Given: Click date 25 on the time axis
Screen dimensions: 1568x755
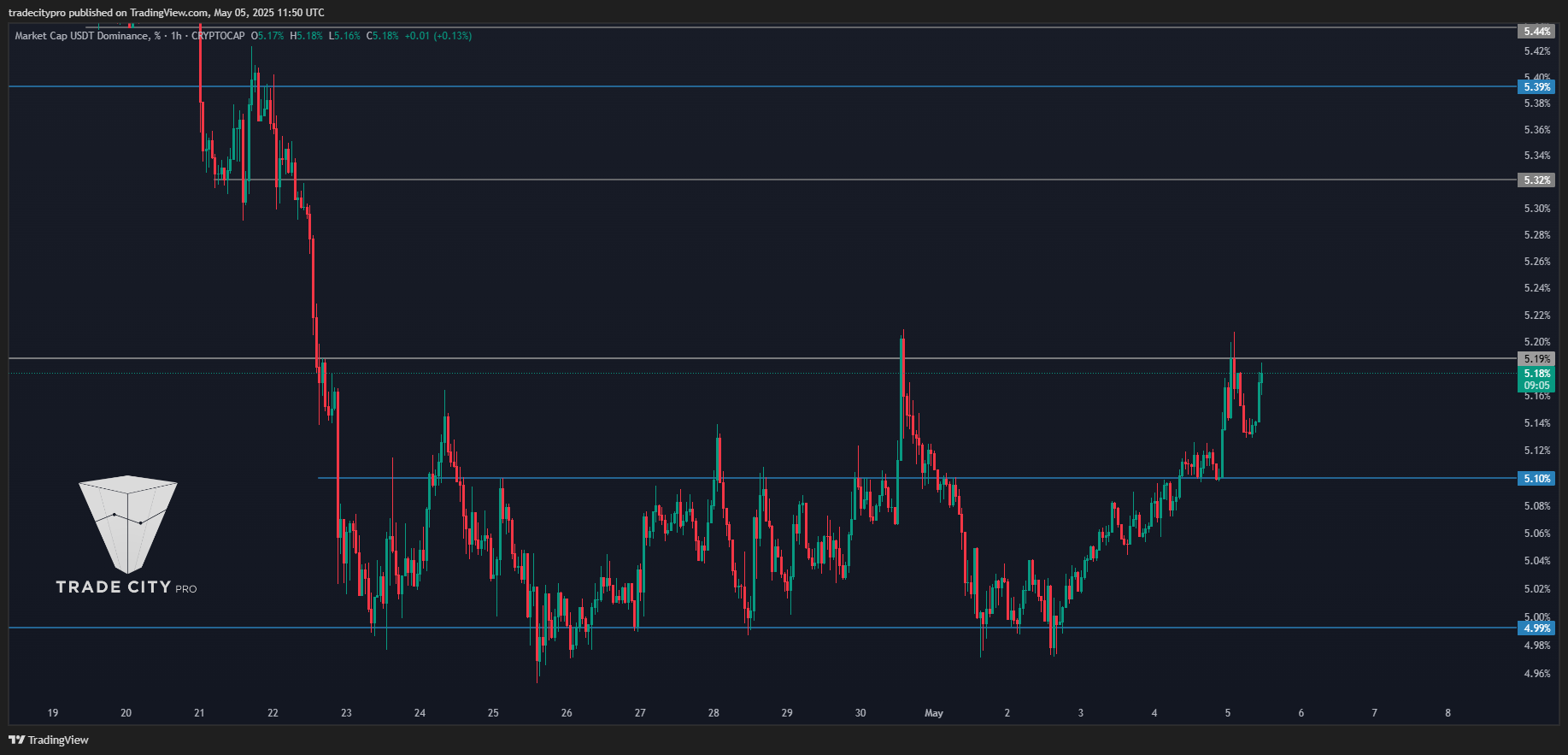Looking at the screenshot, I should (x=493, y=713).
